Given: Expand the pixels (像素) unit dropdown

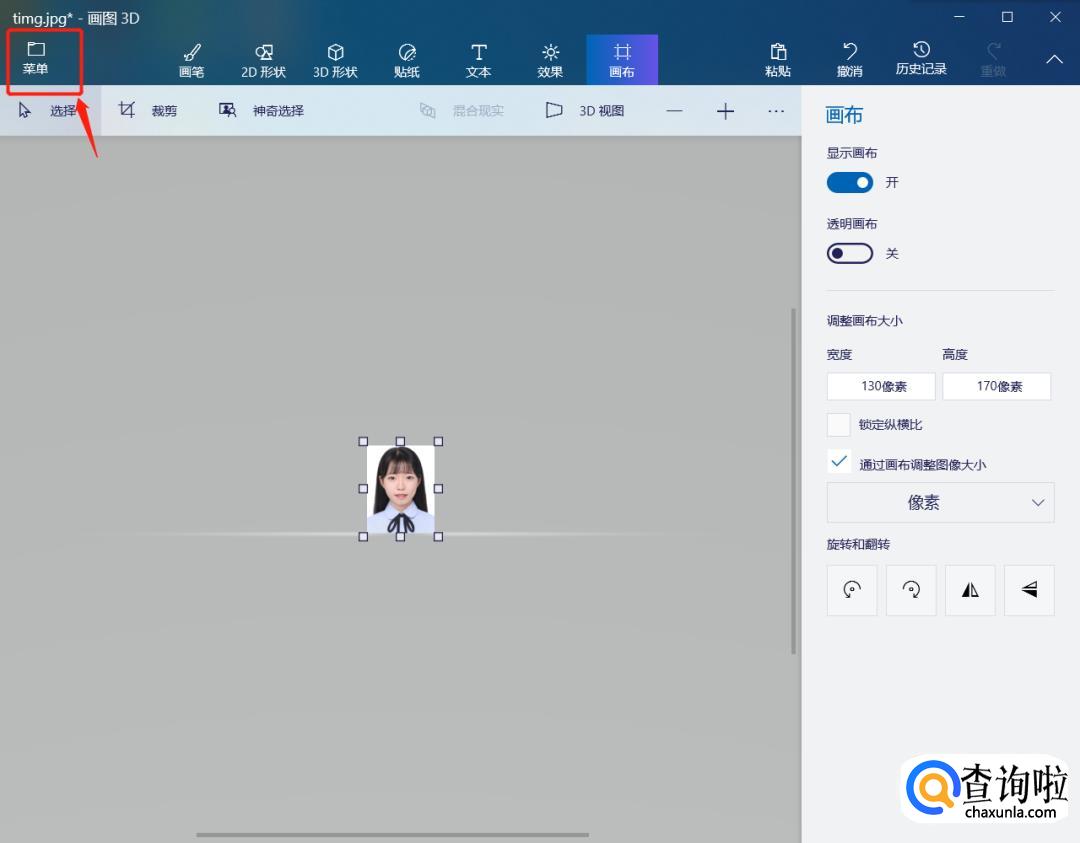Looking at the screenshot, I should tap(940, 502).
